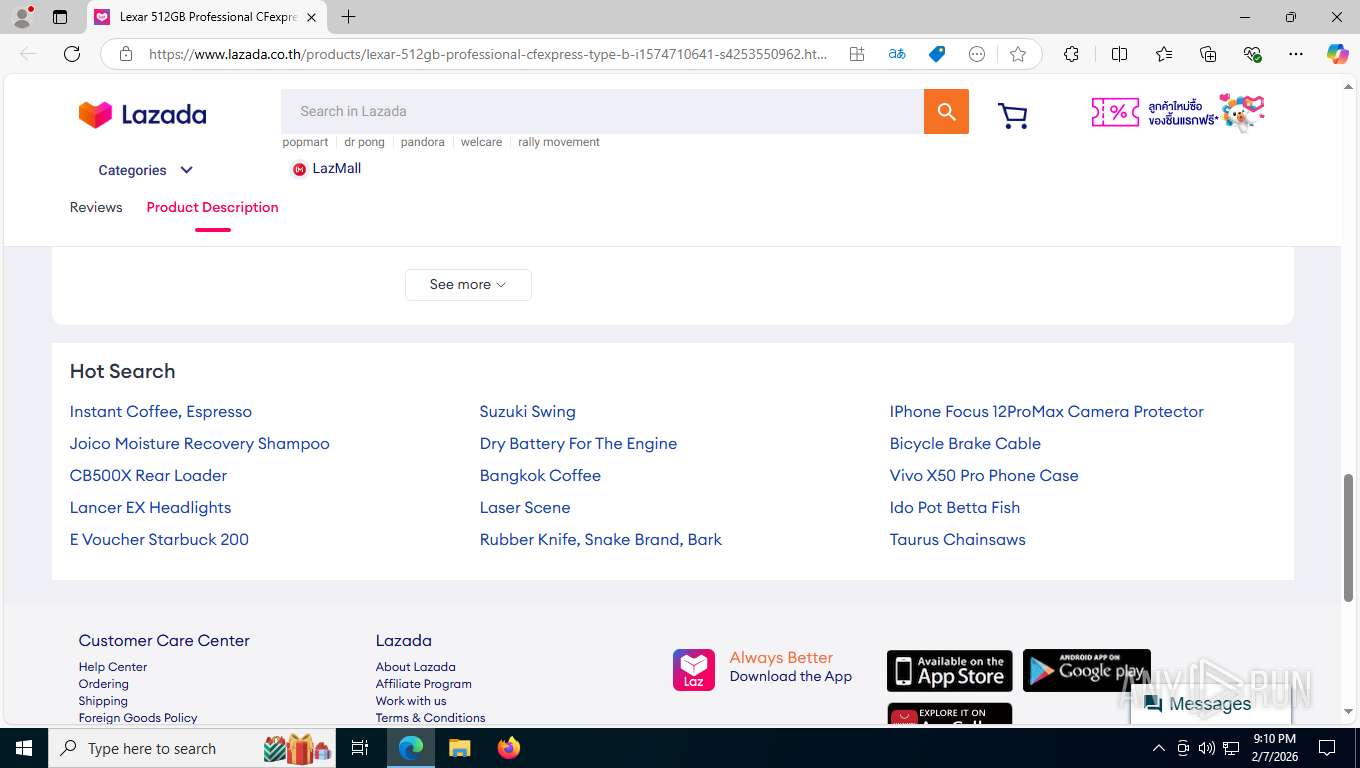Screen dimensions: 1360x768
Task: Launch the Copilot sidebar icon
Action: [1337, 54]
